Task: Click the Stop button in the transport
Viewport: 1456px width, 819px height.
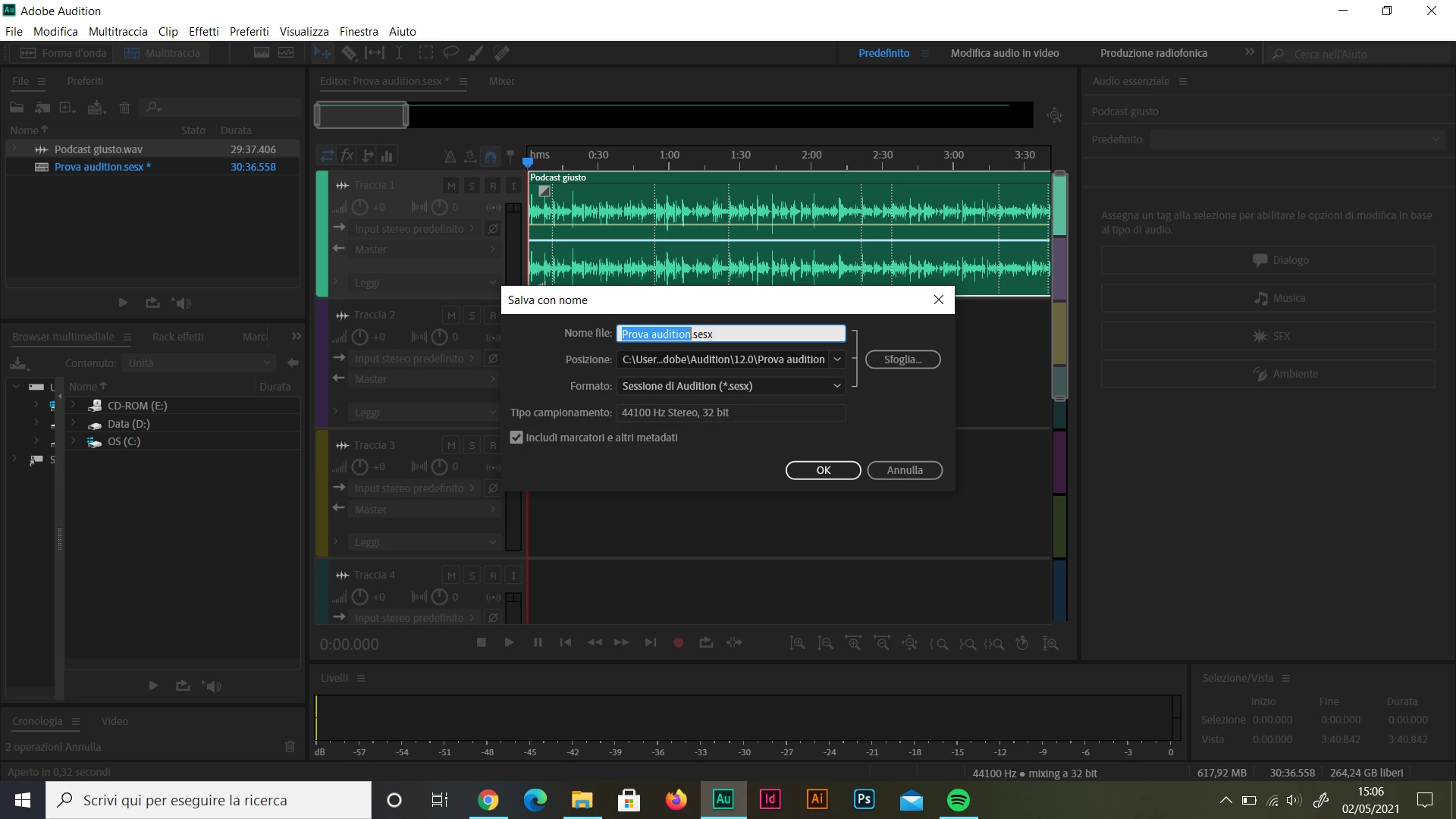Action: (481, 643)
